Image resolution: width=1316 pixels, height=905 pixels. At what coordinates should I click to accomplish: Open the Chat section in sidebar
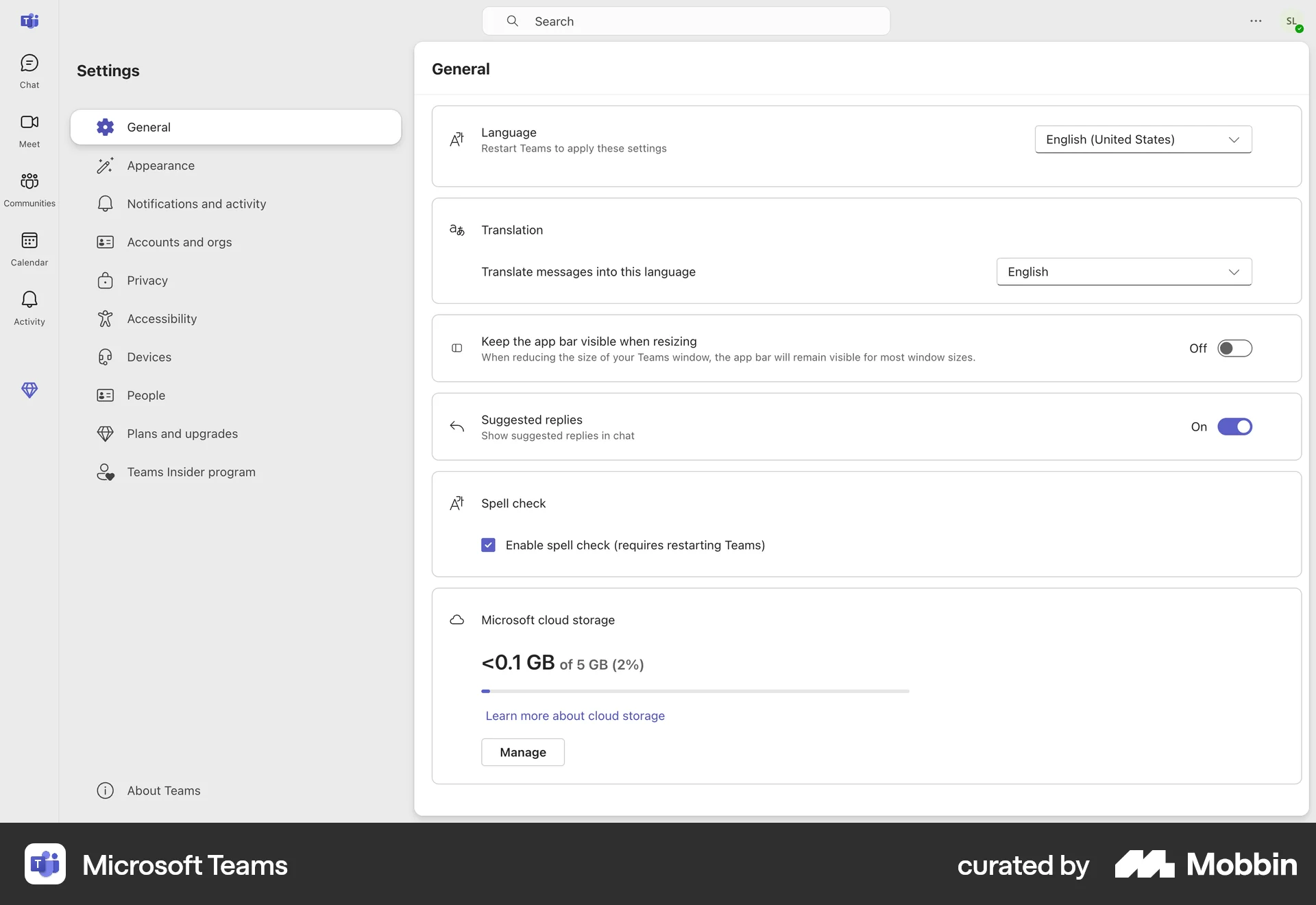click(29, 71)
